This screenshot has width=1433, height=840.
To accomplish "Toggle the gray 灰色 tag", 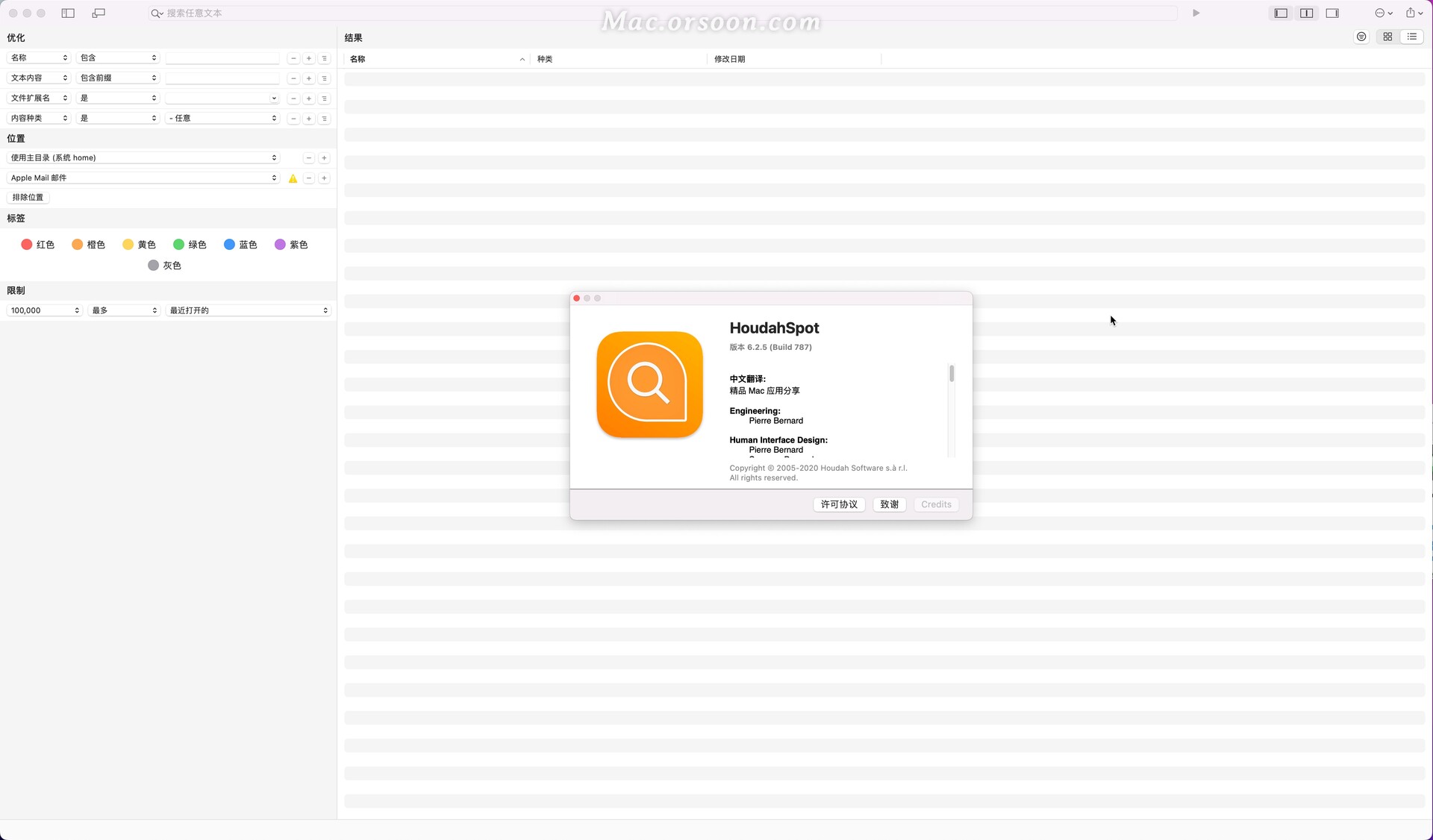I will coord(164,266).
